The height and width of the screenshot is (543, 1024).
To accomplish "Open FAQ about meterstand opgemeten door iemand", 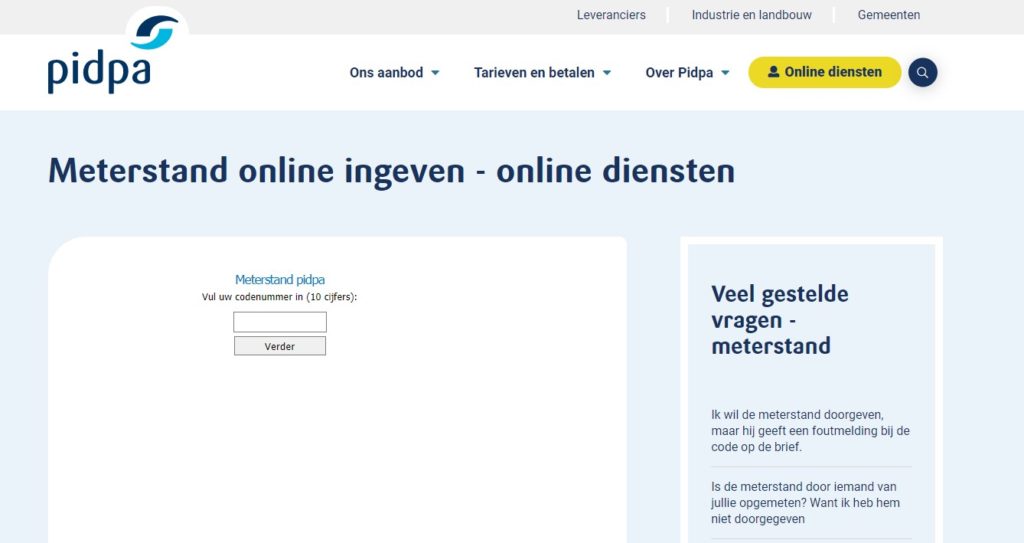I will pos(806,502).
